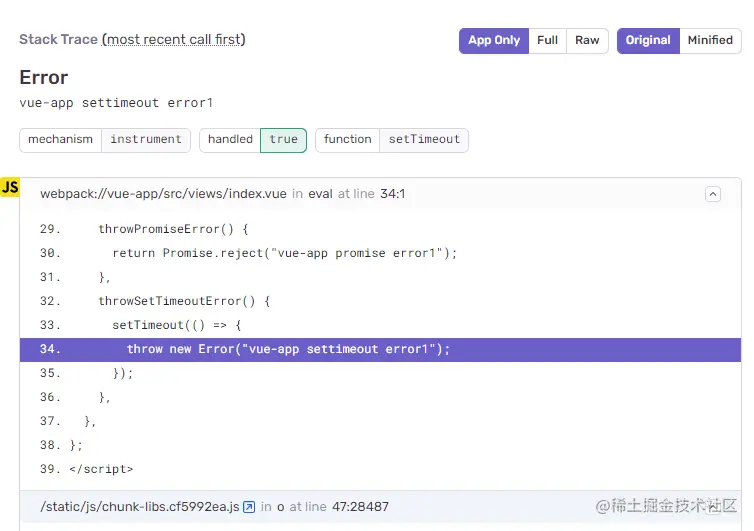
Task: Click the webpack://vue-app/src/views/index.vue path
Action: point(163,194)
